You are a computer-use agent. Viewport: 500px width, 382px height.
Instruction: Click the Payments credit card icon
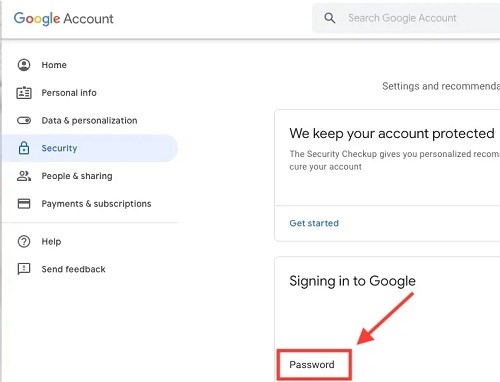click(x=24, y=203)
